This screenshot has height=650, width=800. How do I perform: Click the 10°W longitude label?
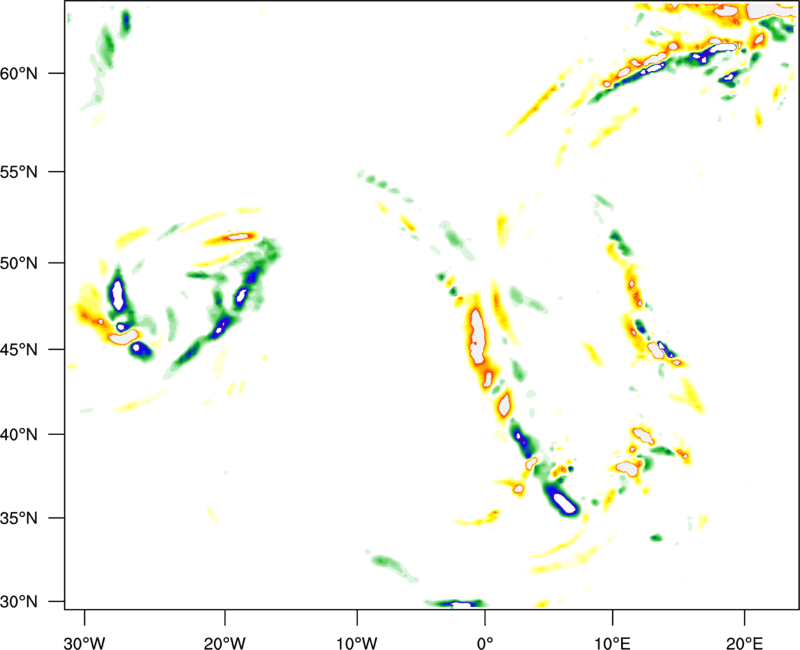click(x=357, y=643)
